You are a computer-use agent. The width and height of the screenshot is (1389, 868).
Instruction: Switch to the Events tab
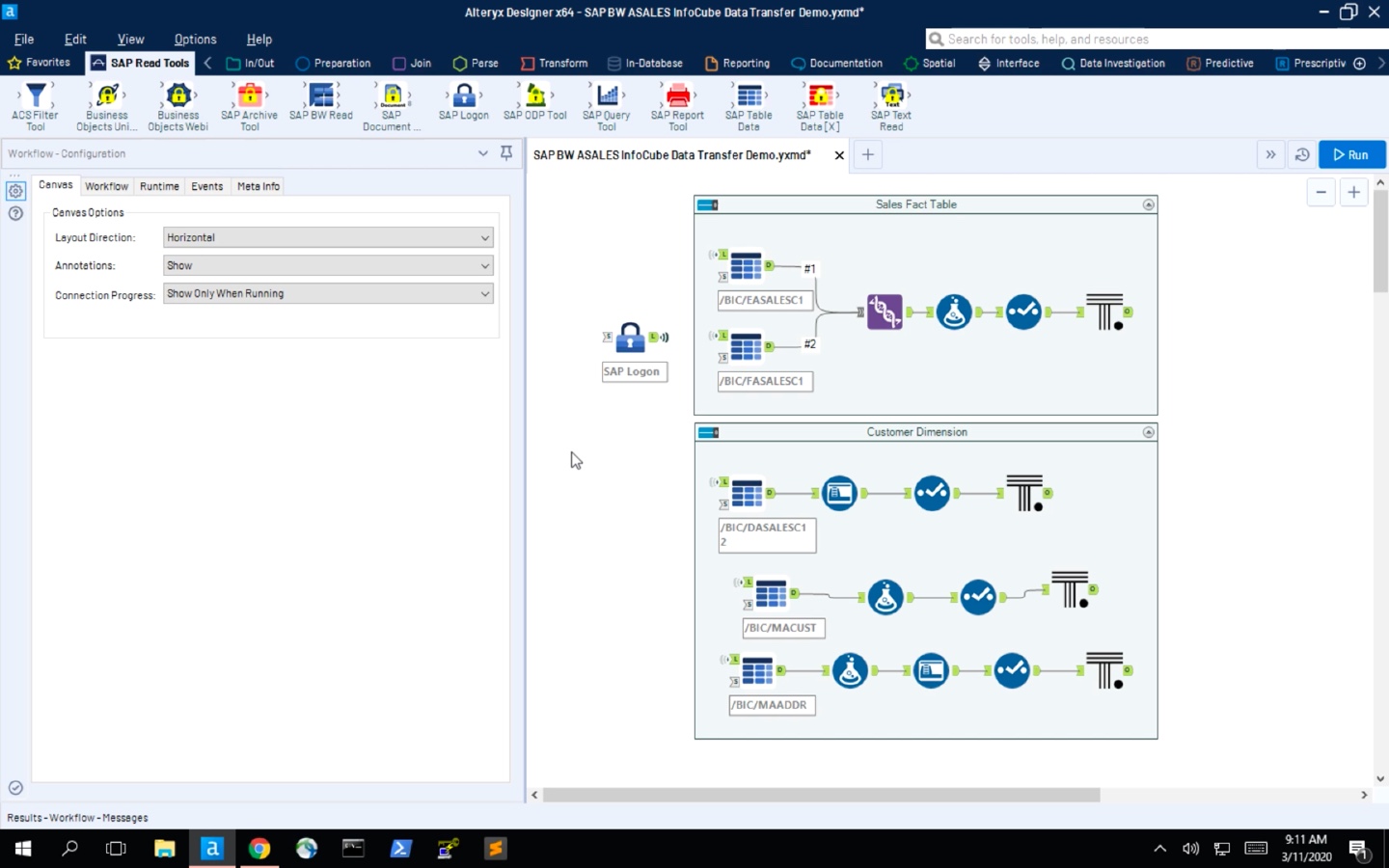[206, 186]
